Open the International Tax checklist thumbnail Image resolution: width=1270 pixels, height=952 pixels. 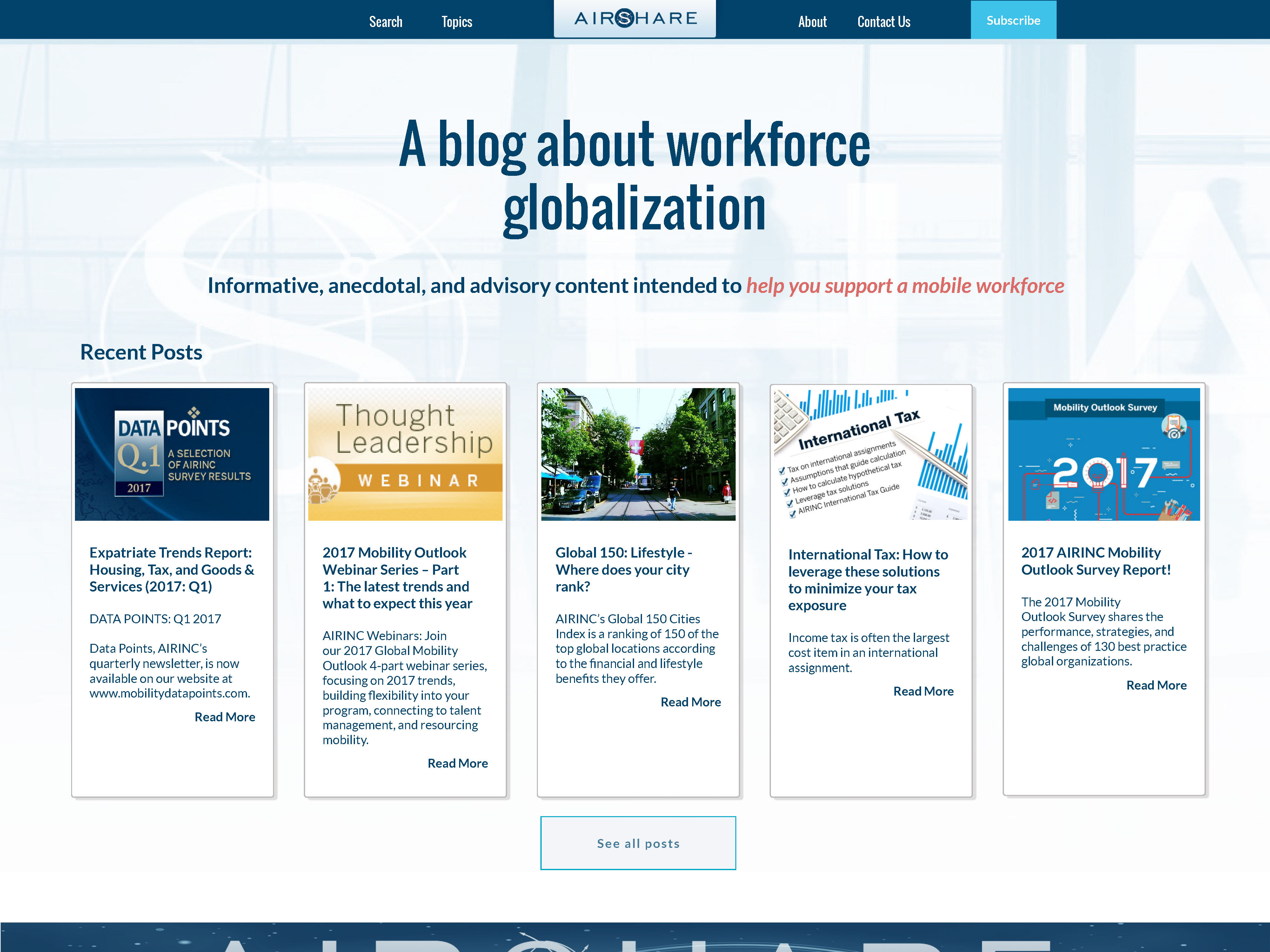(x=870, y=454)
